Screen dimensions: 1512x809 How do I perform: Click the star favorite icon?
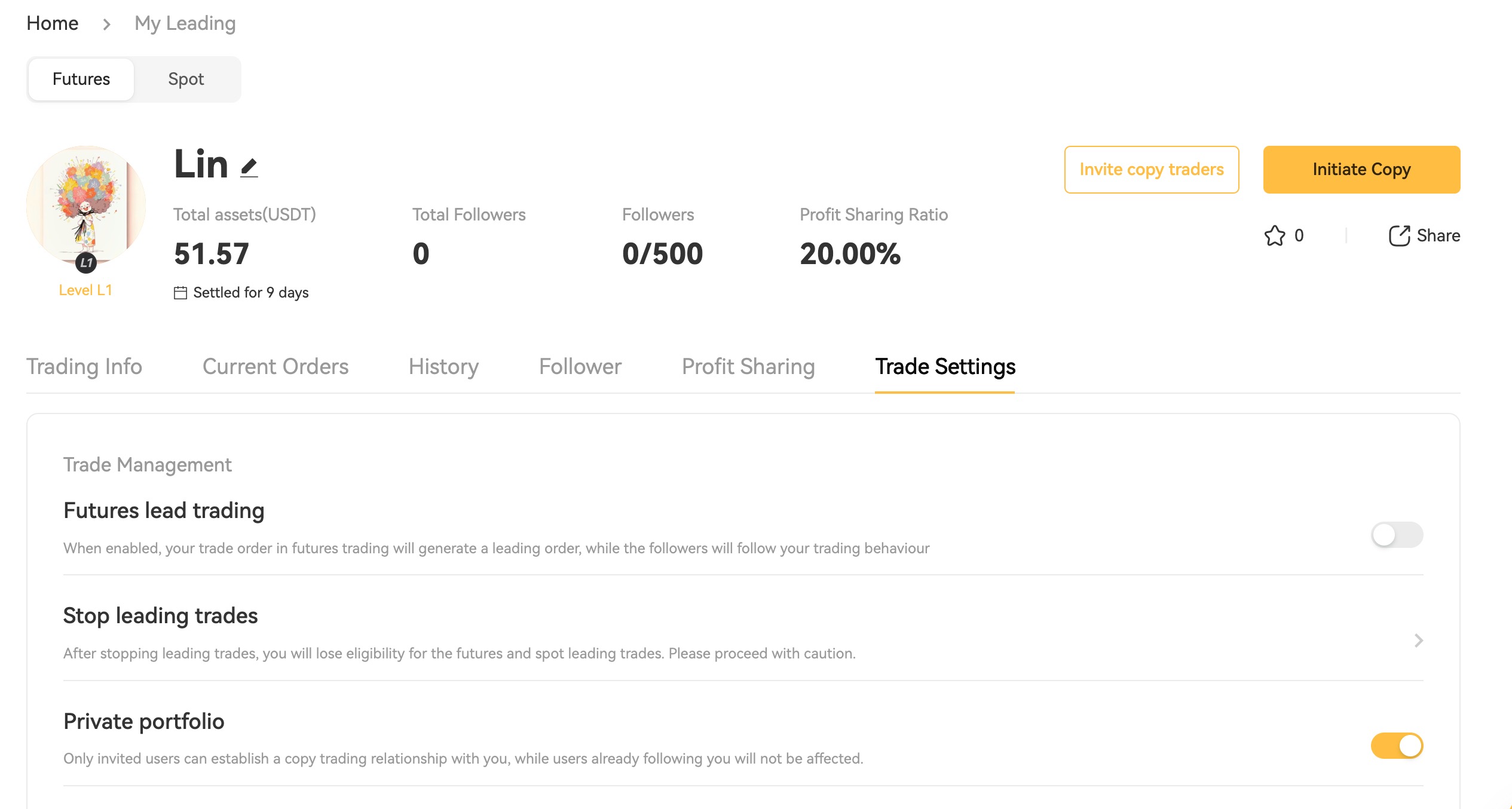(x=1274, y=235)
